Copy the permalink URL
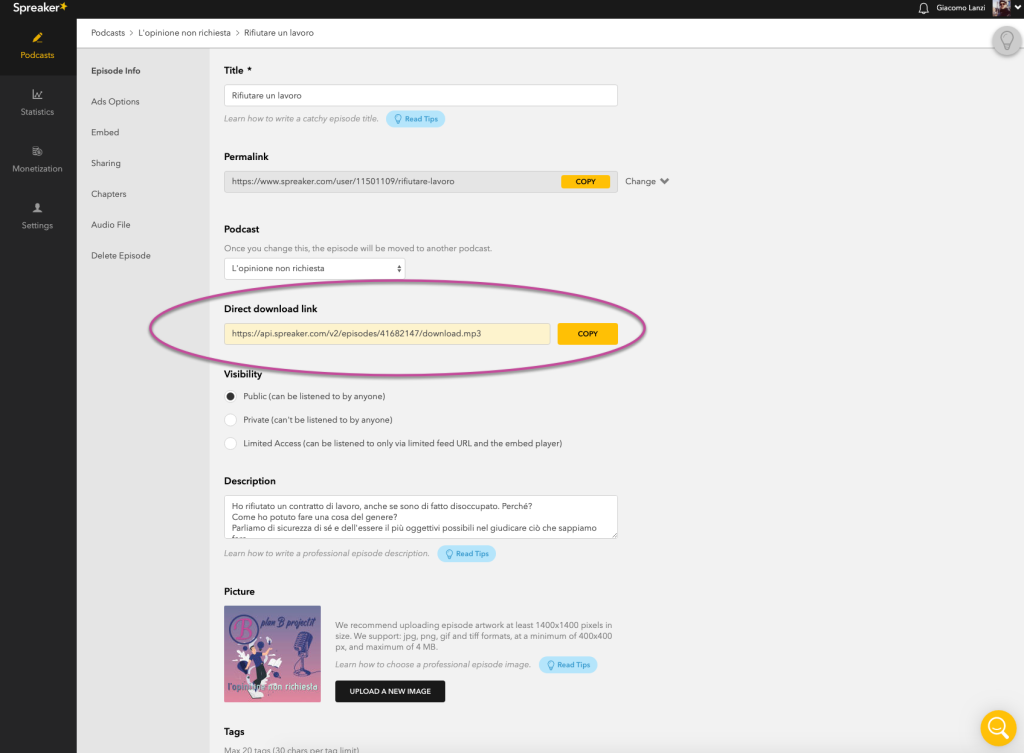This screenshot has width=1024, height=753. coord(585,182)
